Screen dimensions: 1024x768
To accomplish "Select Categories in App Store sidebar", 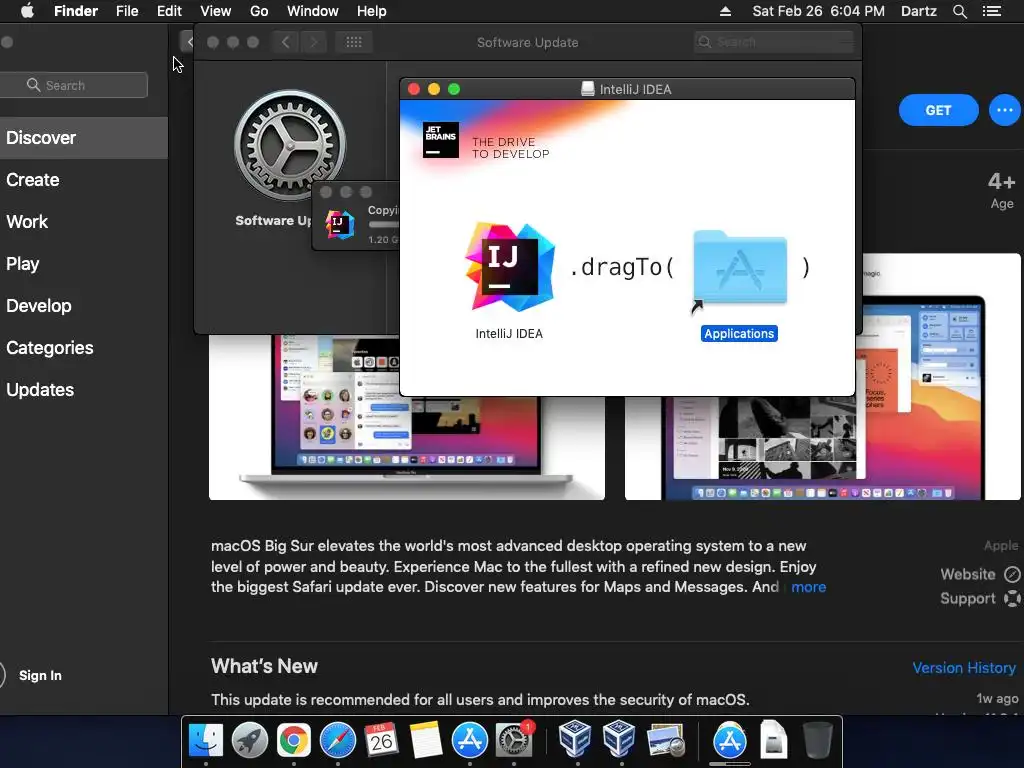I will pyautogui.click(x=84, y=347).
